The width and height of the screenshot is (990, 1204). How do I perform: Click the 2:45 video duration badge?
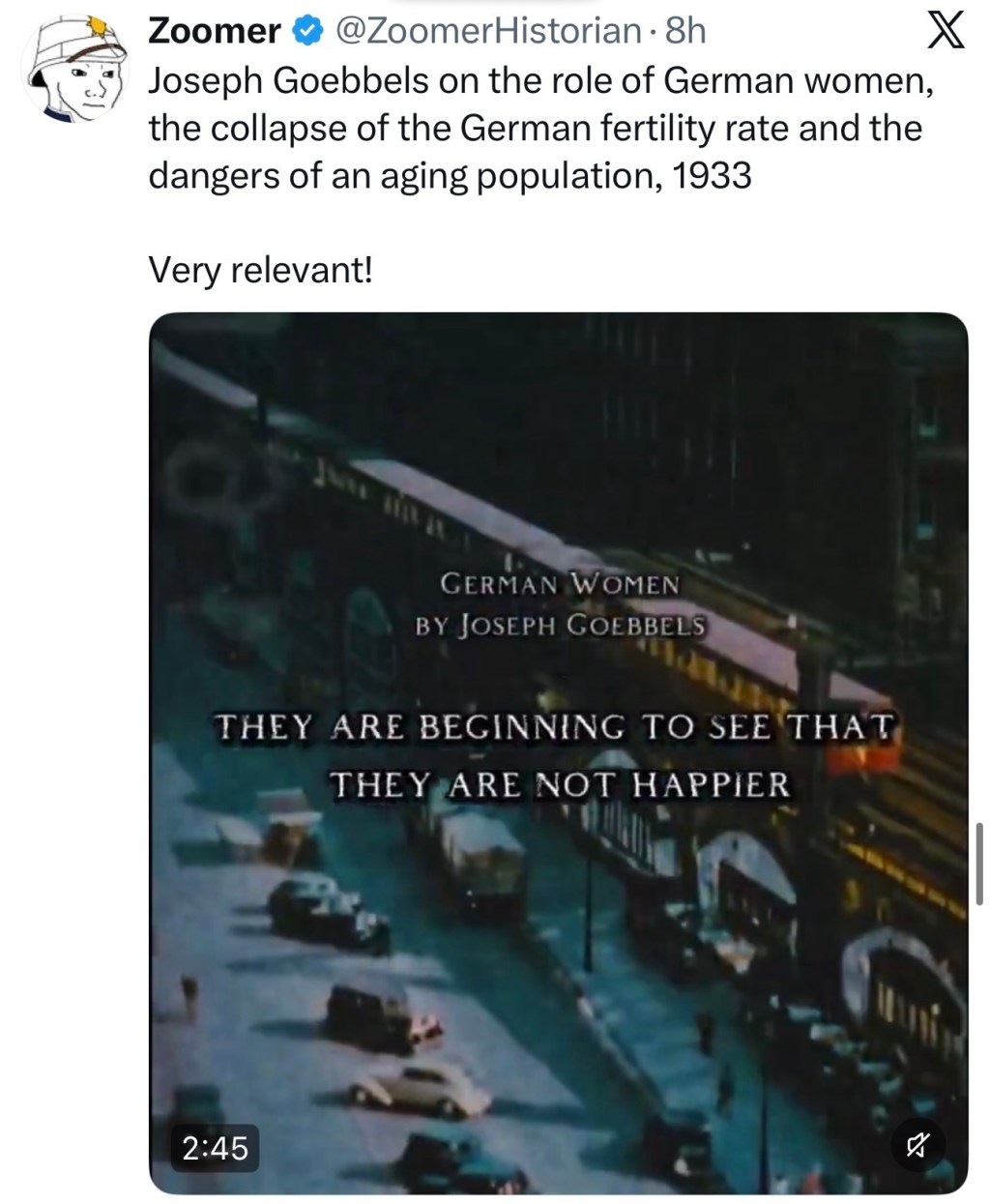[x=216, y=1148]
